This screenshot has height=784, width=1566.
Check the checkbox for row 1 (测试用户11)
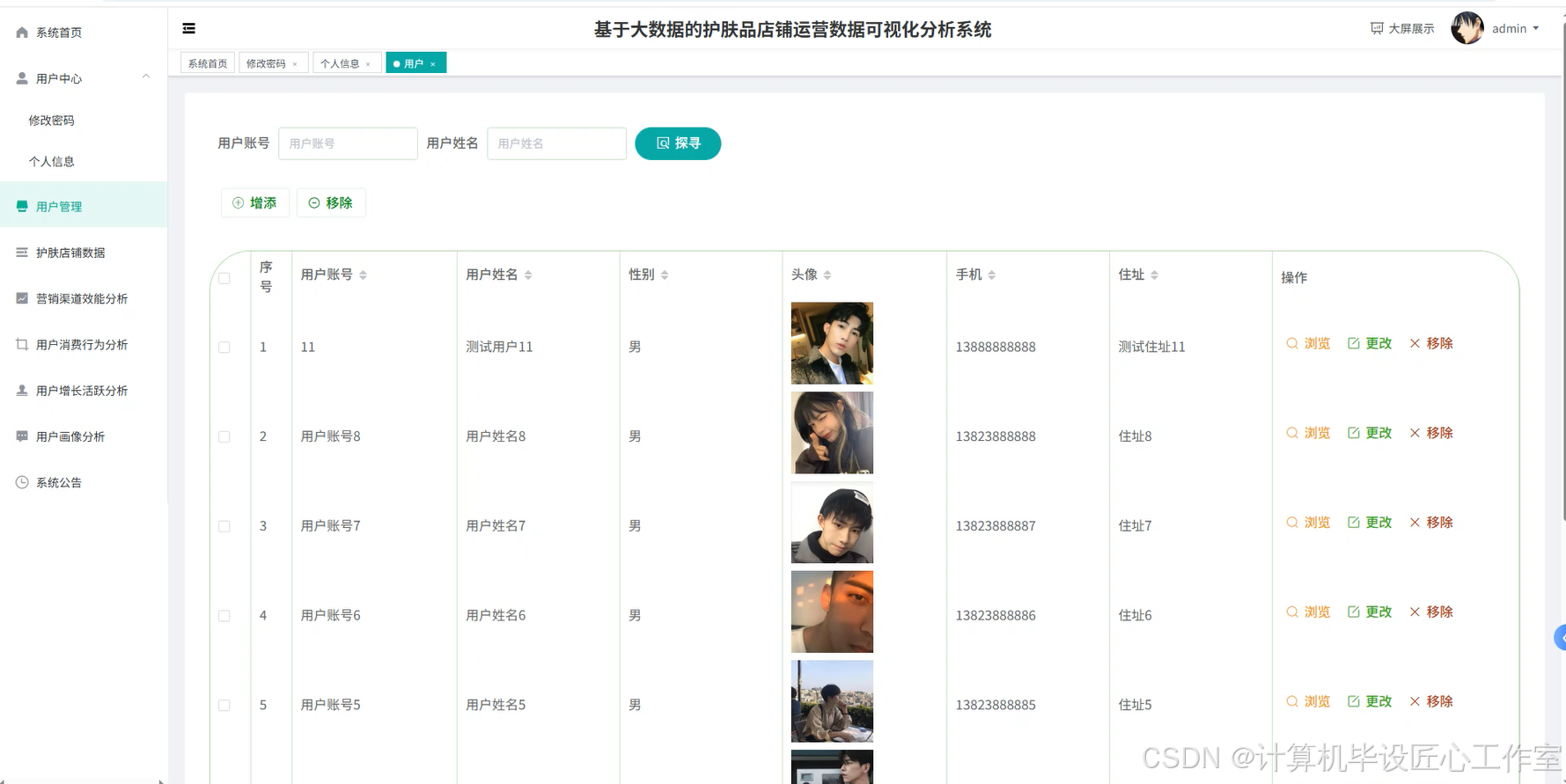coord(224,348)
